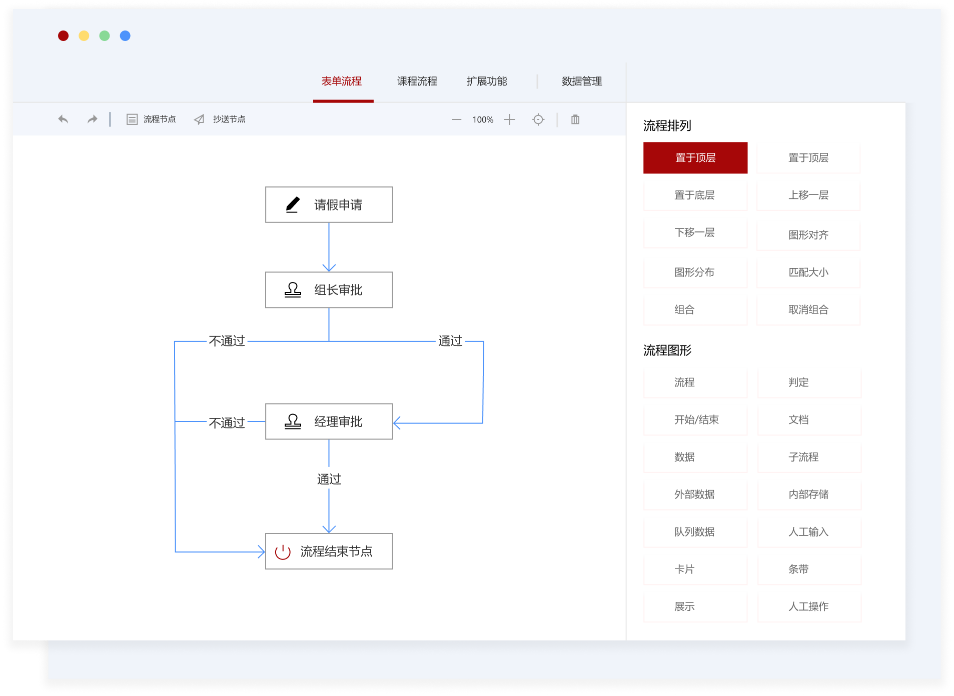The height and width of the screenshot is (696, 954).
Task: Click the center-canvas crosshair icon
Action: click(538, 119)
